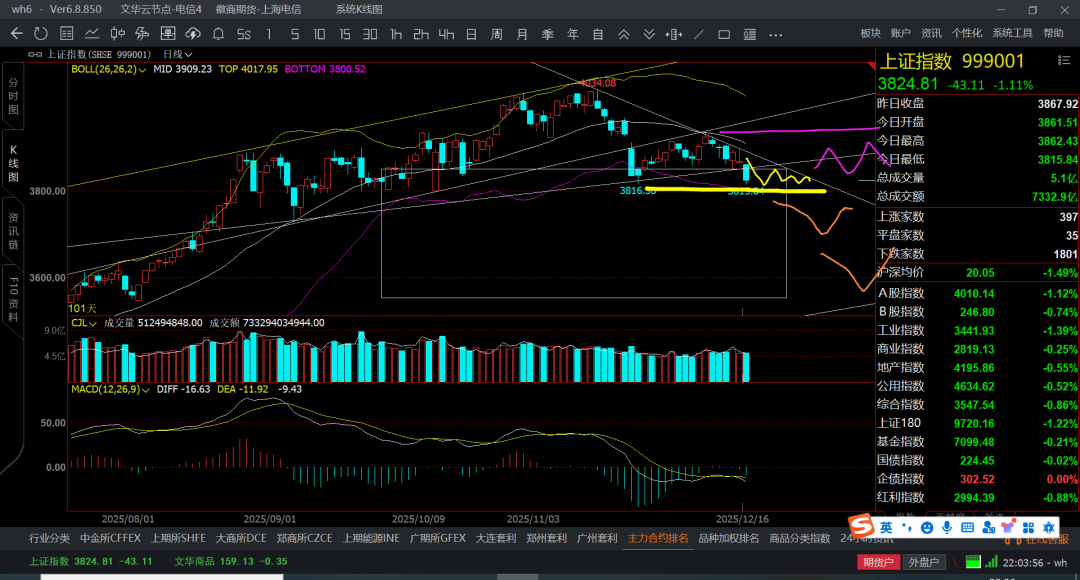This screenshot has width=1080, height=580.
Task: Click the Sogou input method logo
Action: pos(861,527)
